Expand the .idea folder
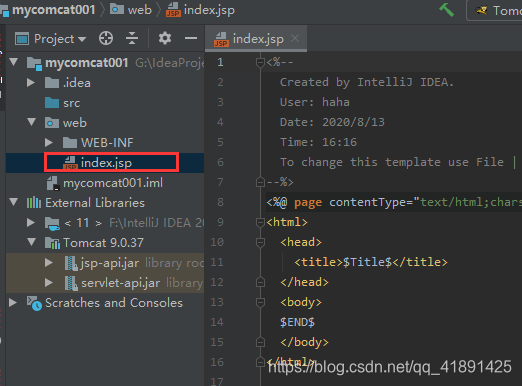 (31, 83)
